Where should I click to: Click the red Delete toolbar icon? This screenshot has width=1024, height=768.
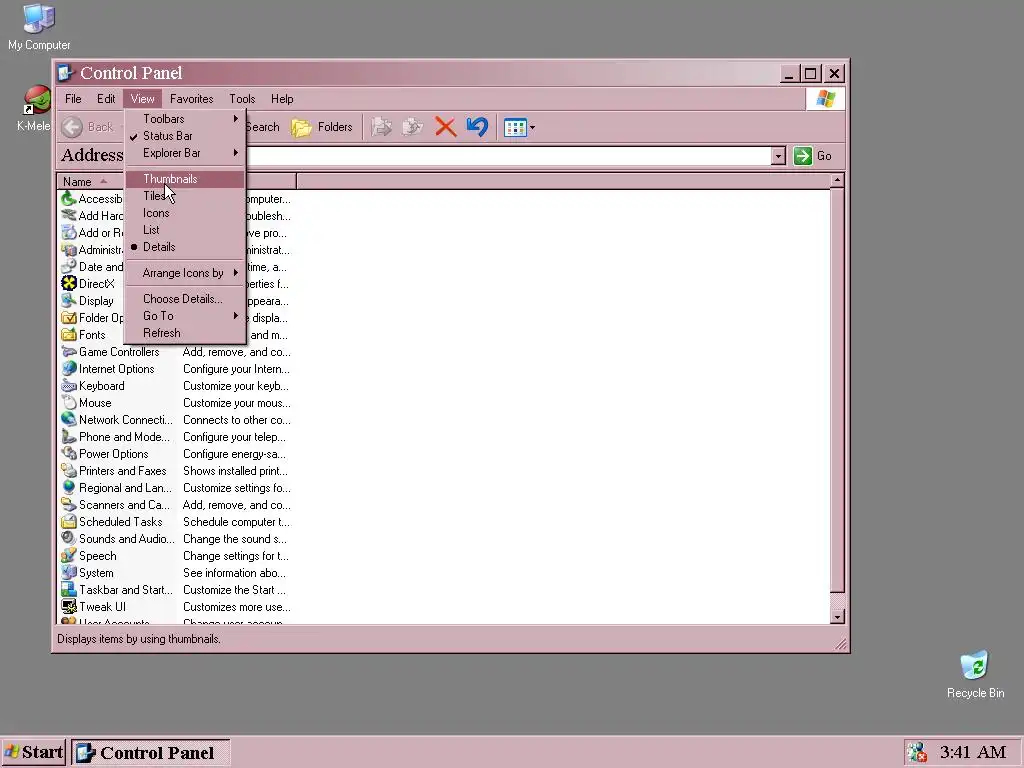click(x=445, y=127)
